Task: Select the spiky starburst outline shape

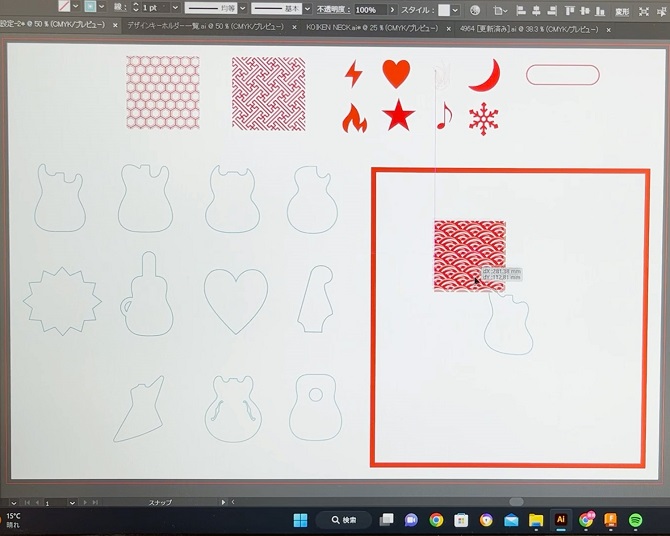Action: click(62, 301)
